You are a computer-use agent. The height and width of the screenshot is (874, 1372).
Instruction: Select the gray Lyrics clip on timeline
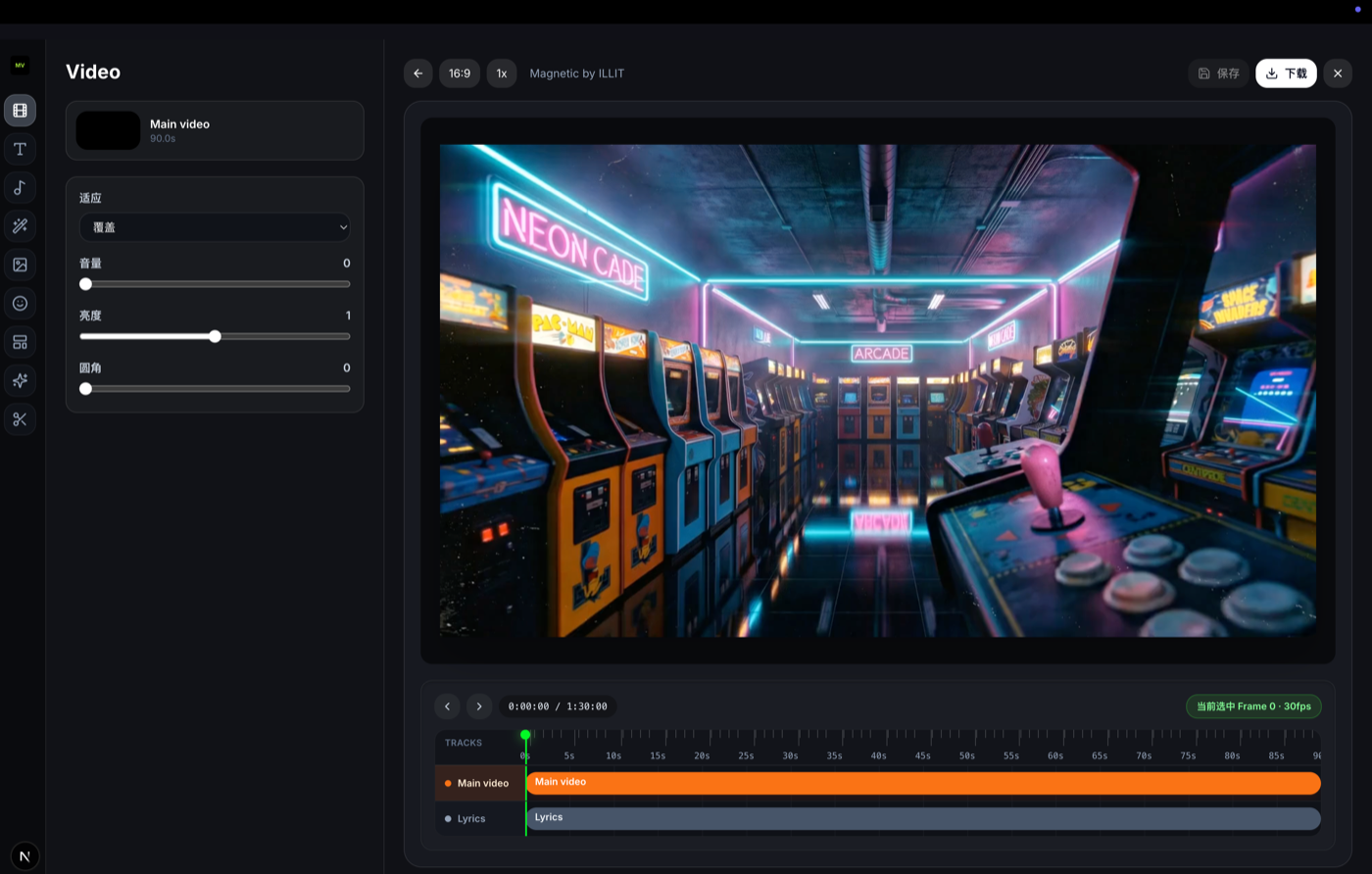point(923,818)
